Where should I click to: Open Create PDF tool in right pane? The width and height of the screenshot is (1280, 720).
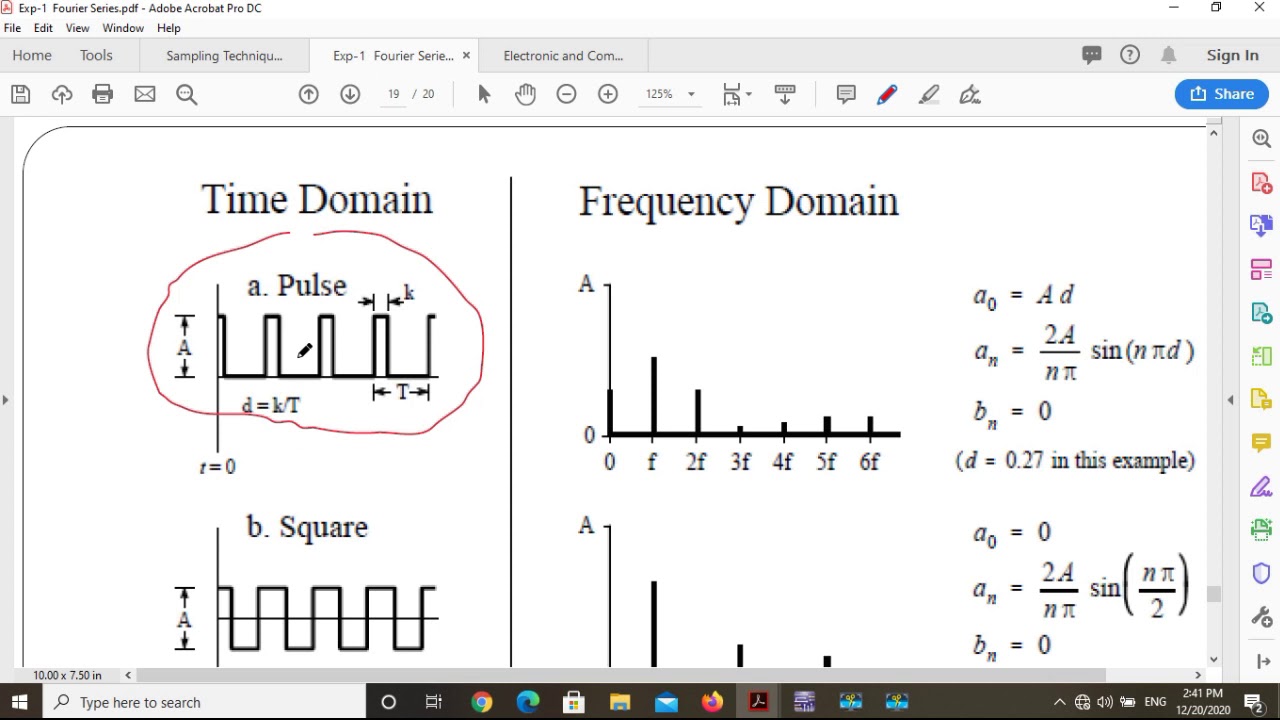(1261, 183)
